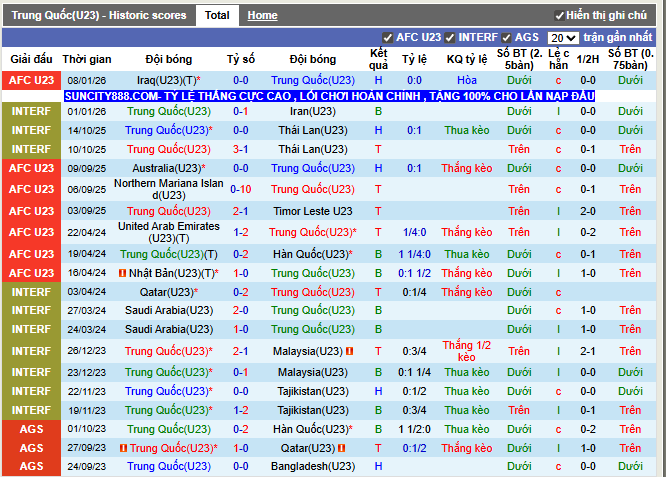Click Tajikistan(U23) on 19/11/23
666x477 pixels.
pos(313,410)
